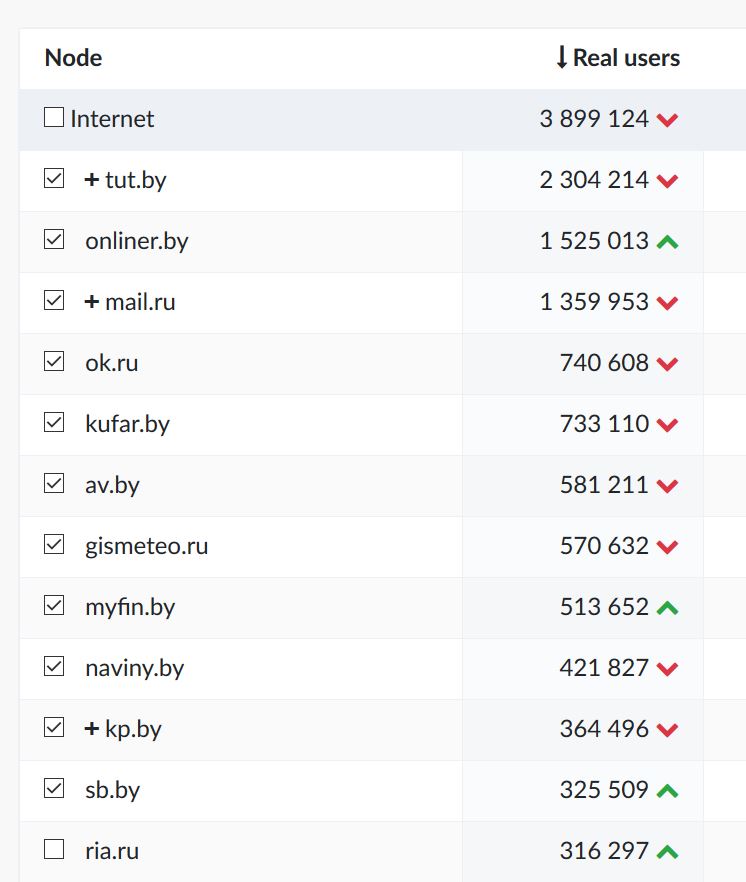Image resolution: width=746 pixels, height=882 pixels.
Task: Expand the kp.by node
Action: (92, 729)
